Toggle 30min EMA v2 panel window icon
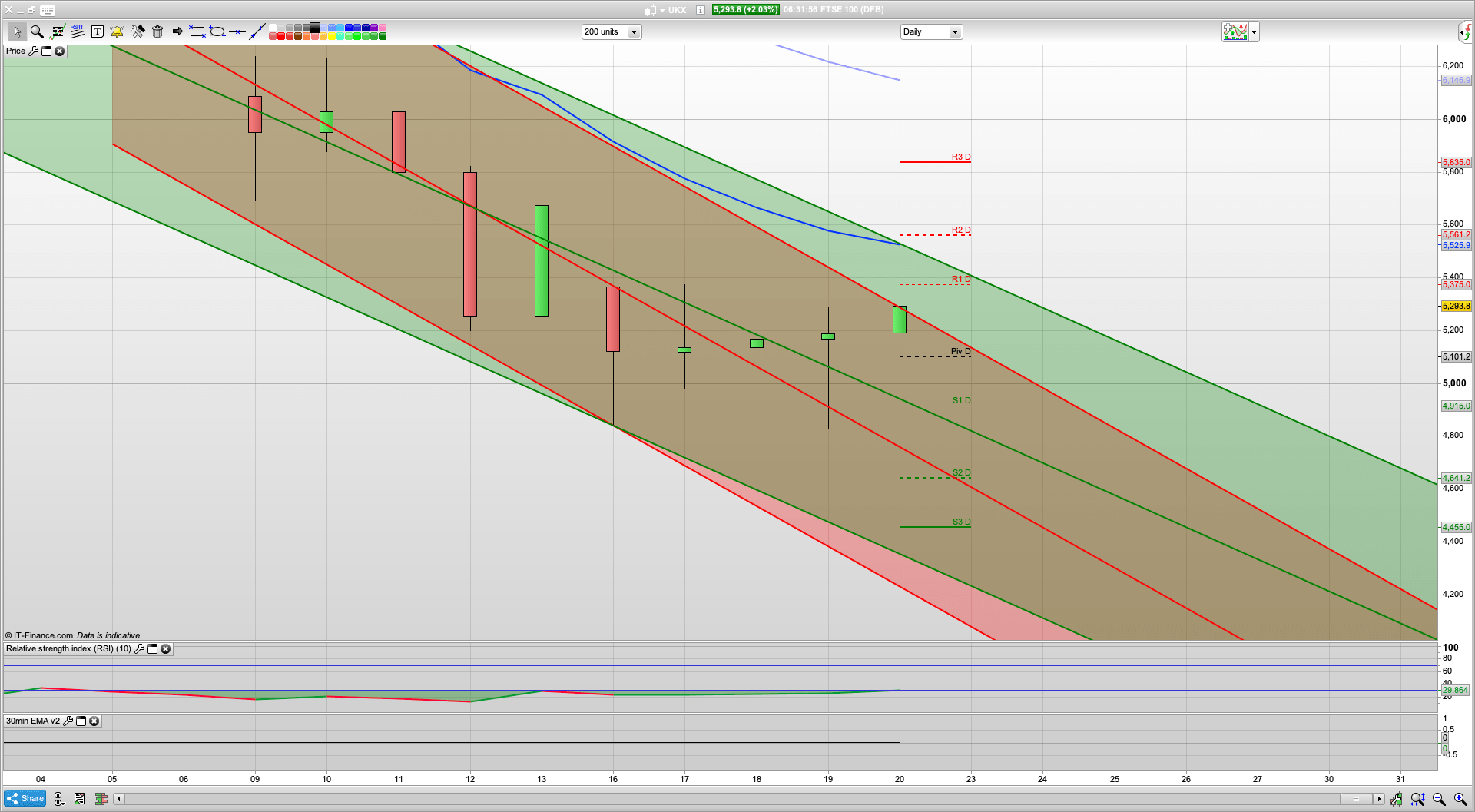 (x=81, y=721)
